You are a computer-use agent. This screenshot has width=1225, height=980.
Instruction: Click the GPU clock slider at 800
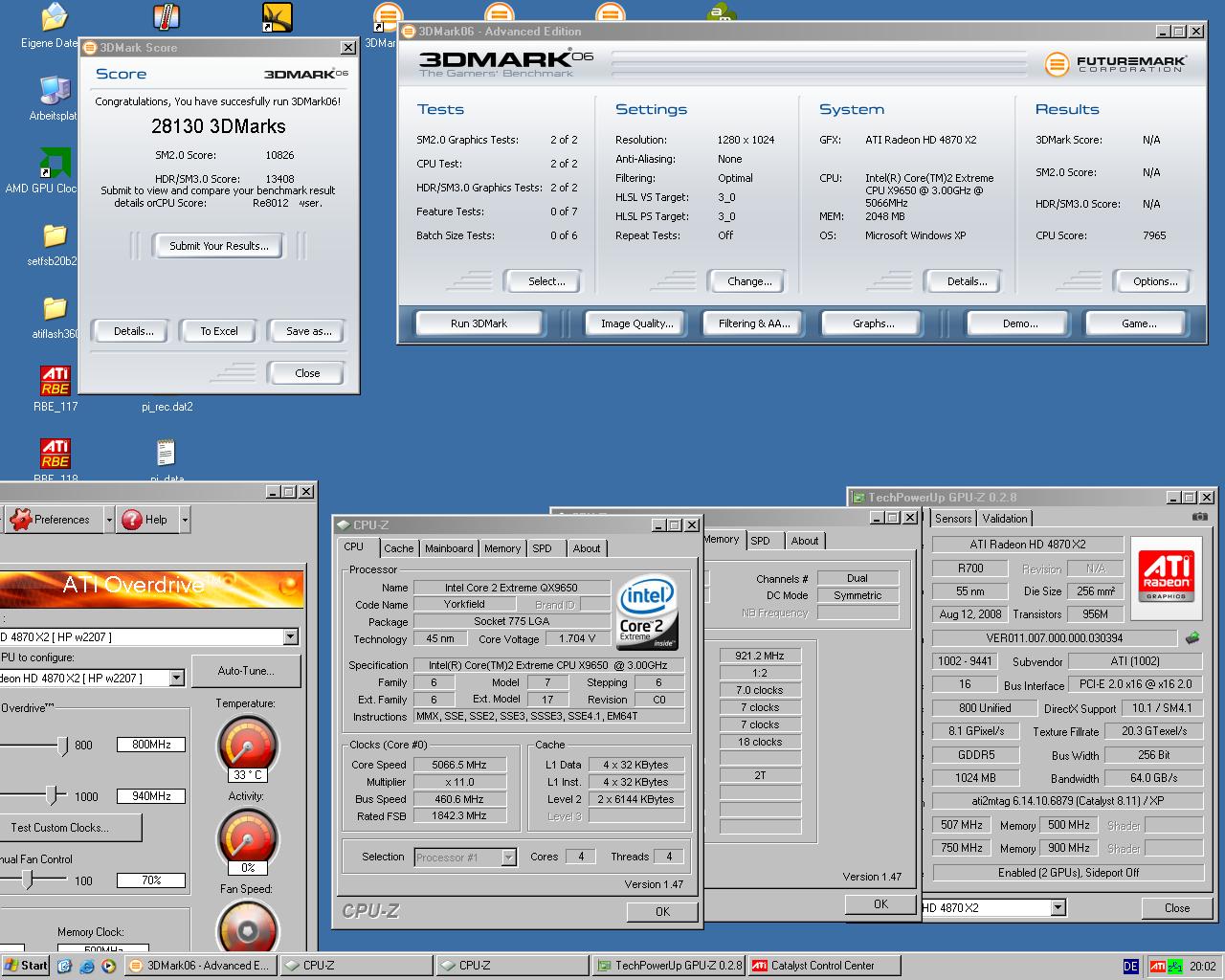tap(62, 745)
